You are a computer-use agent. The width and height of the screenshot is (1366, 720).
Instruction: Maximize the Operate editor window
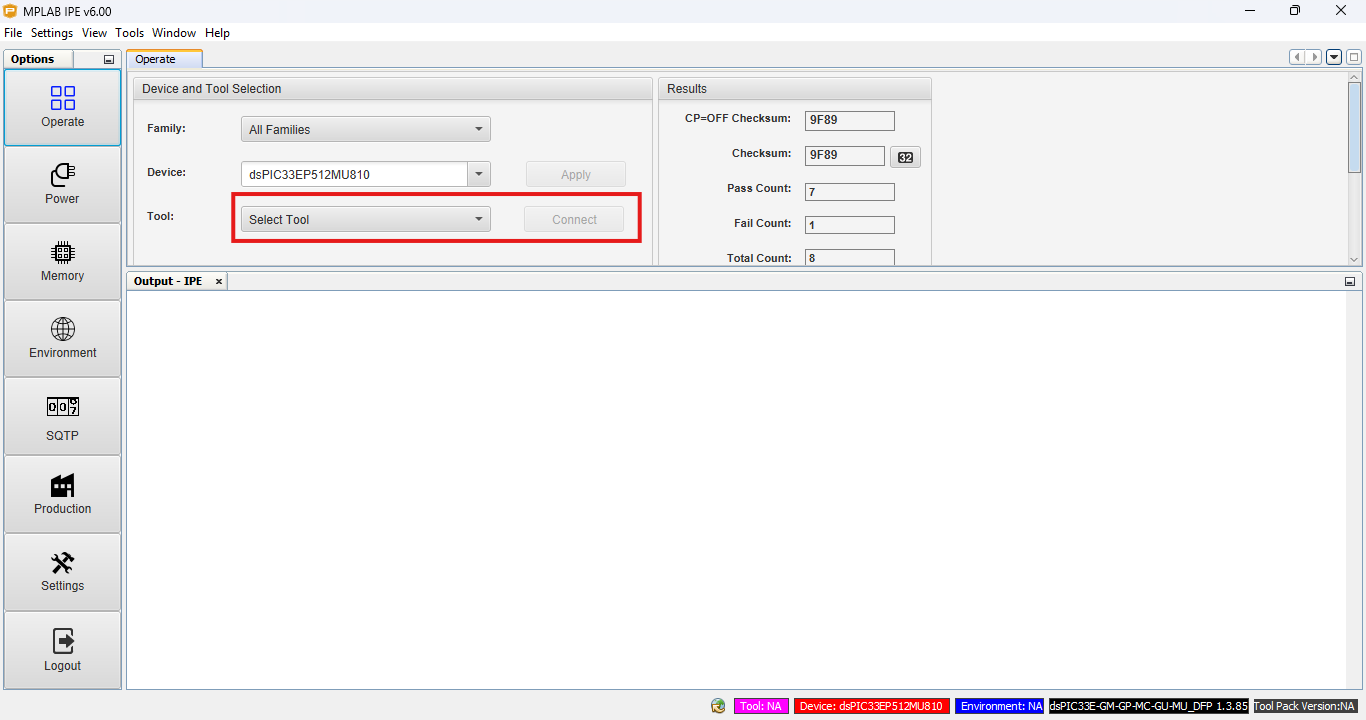(1353, 58)
